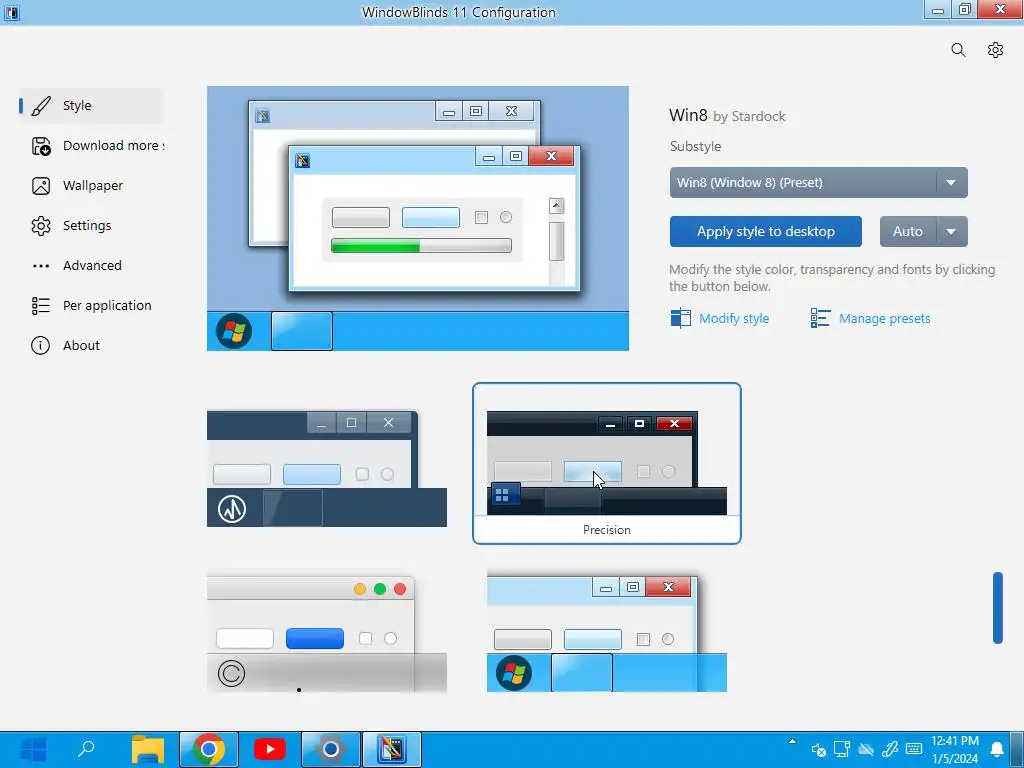This screenshot has width=1024, height=768.
Task: Click the WindowBlinds title bar app icon
Action: pos(12,12)
